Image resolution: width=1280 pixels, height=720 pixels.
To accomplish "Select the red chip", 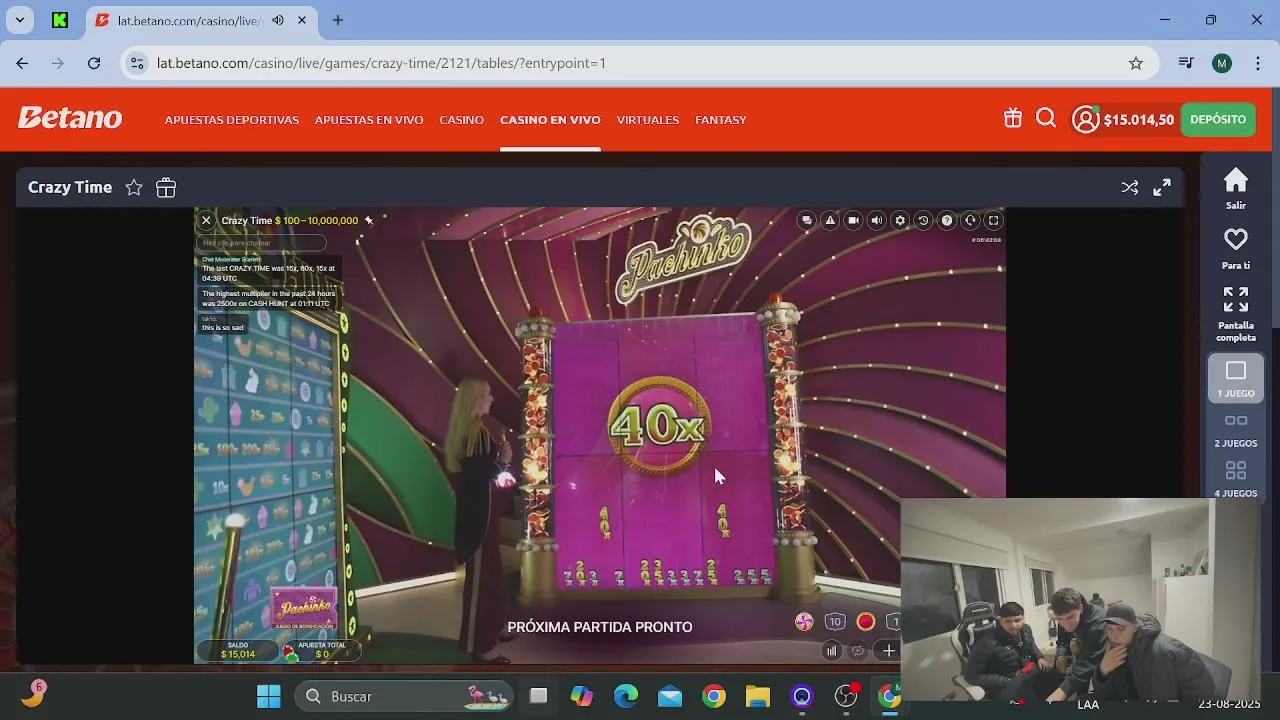I will [866, 622].
